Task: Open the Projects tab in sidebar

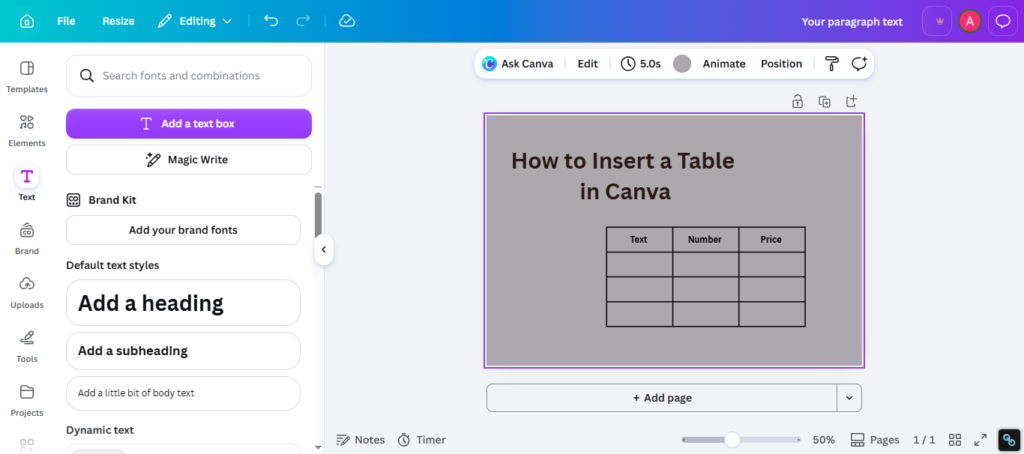Action: click(27, 400)
